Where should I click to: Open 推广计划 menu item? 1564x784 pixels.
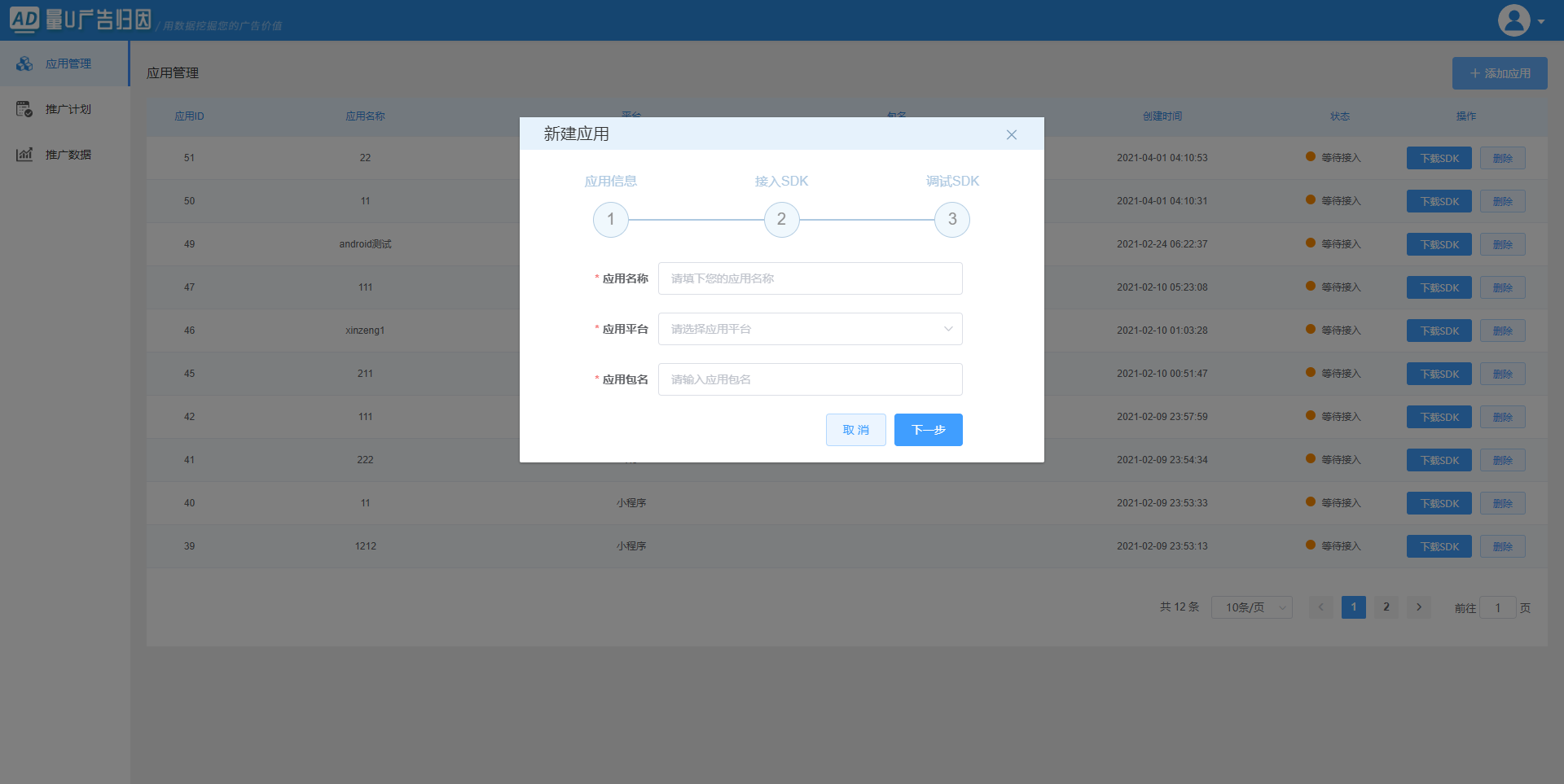pos(68,109)
